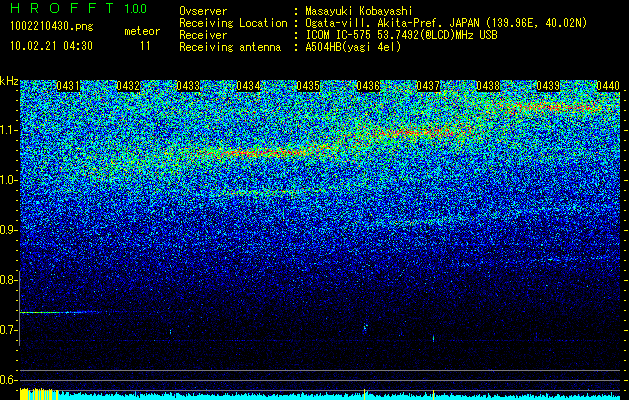Click the kHz axis unit label
This screenshot has width=629, height=400.
point(9,81)
